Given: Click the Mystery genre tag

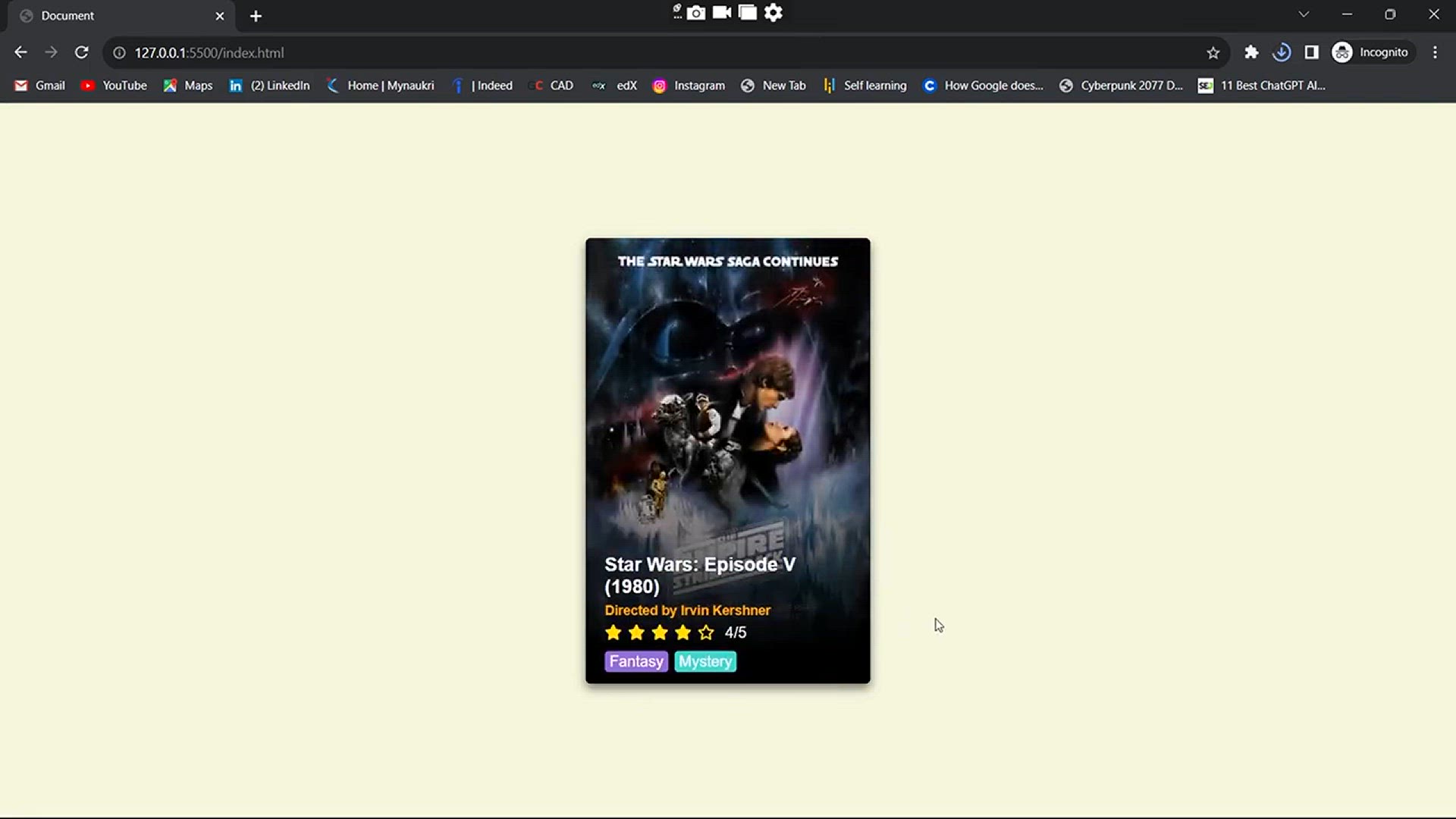Looking at the screenshot, I should tap(705, 662).
